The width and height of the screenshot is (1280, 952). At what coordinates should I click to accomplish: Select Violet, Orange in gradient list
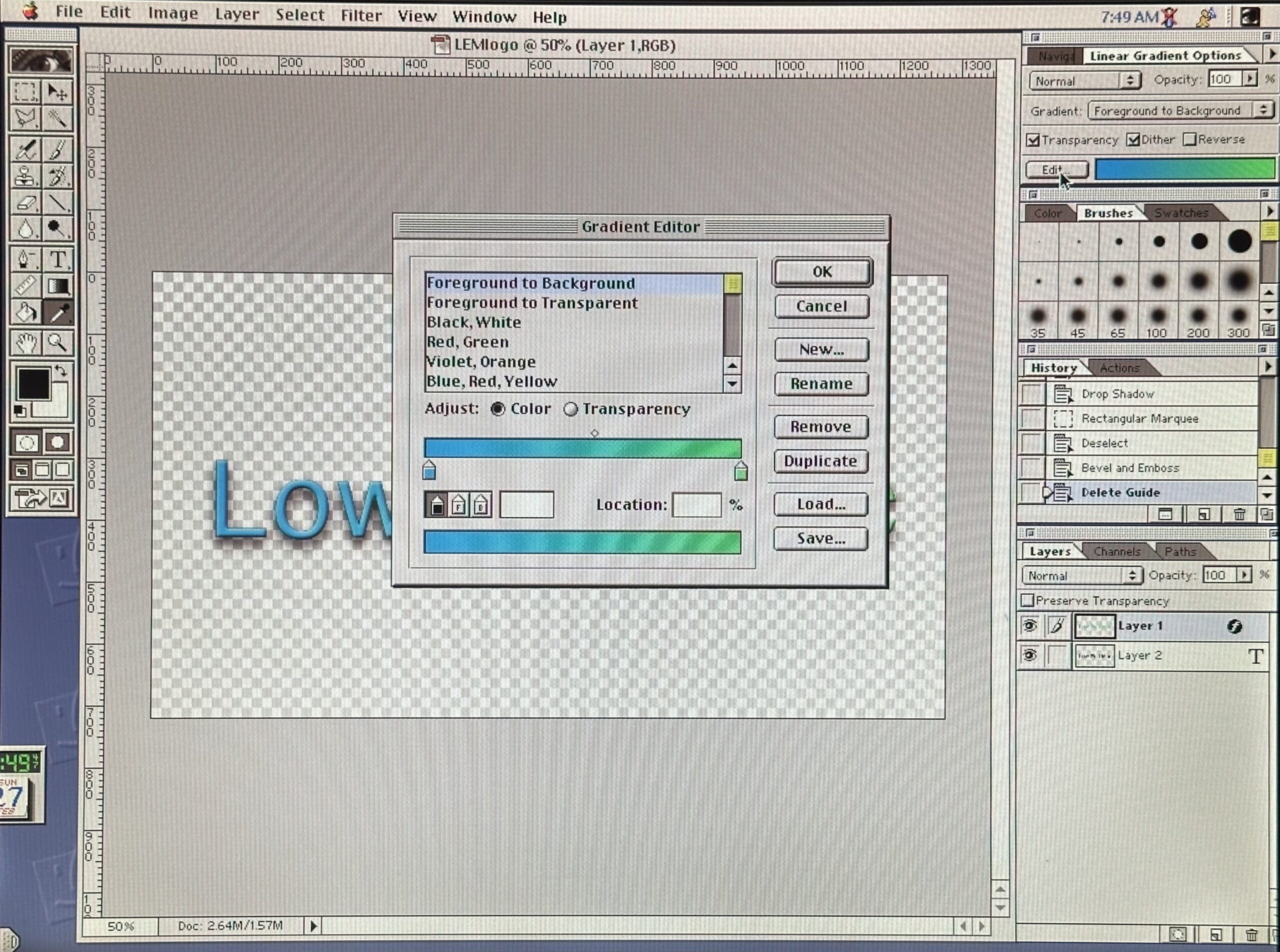(480, 362)
